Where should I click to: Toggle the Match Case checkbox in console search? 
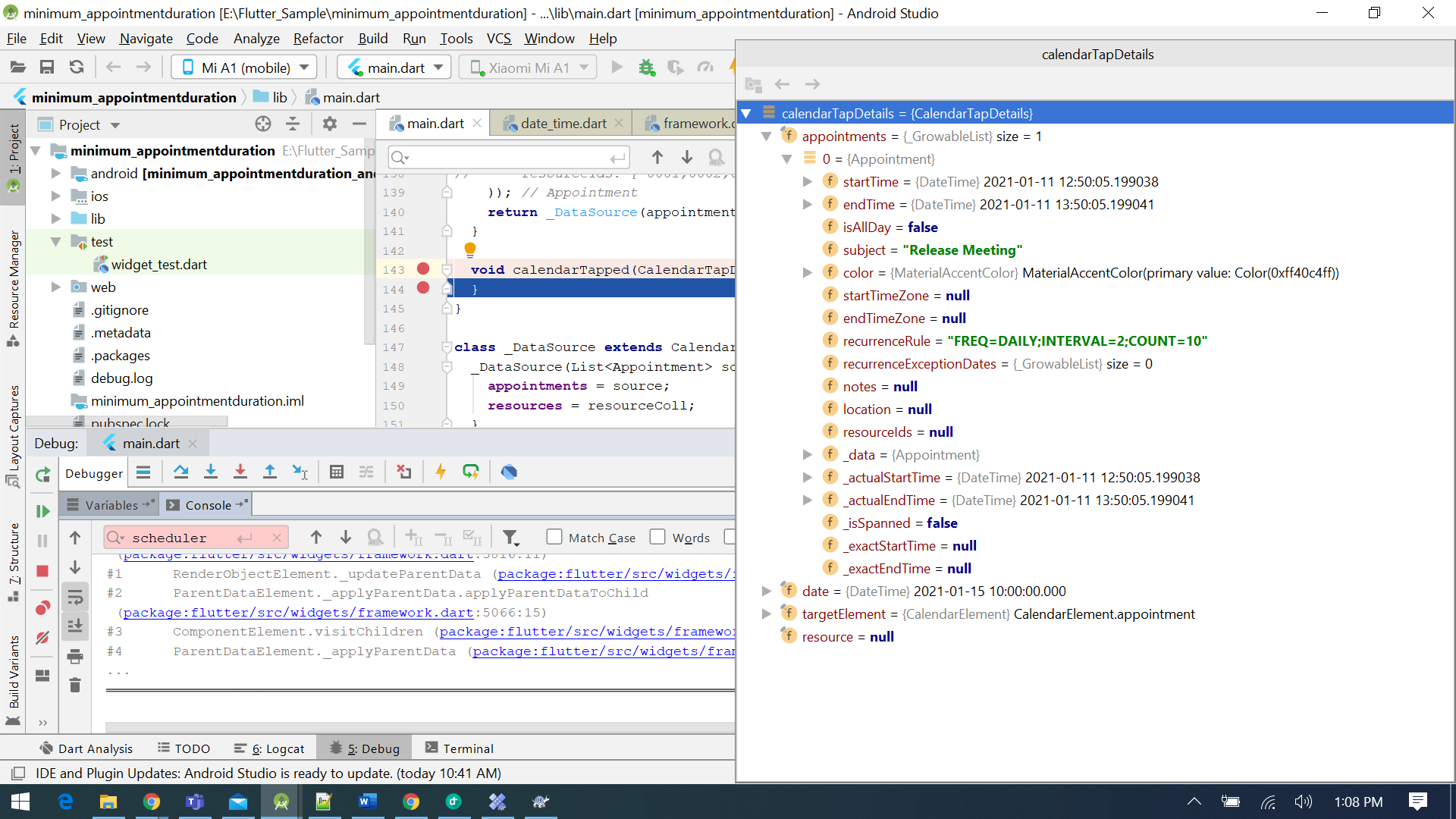pyautogui.click(x=554, y=537)
